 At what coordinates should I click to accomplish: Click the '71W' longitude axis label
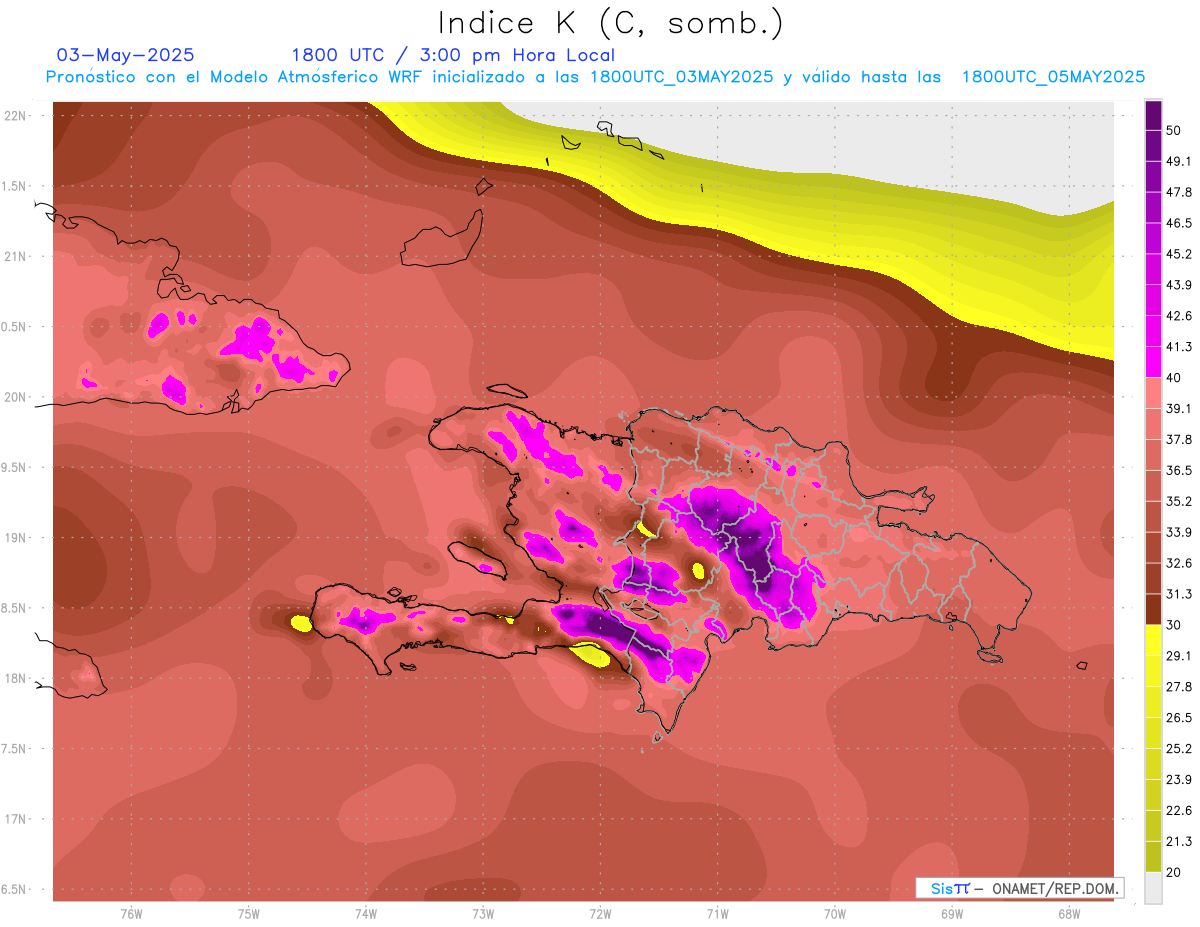(x=717, y=914)
